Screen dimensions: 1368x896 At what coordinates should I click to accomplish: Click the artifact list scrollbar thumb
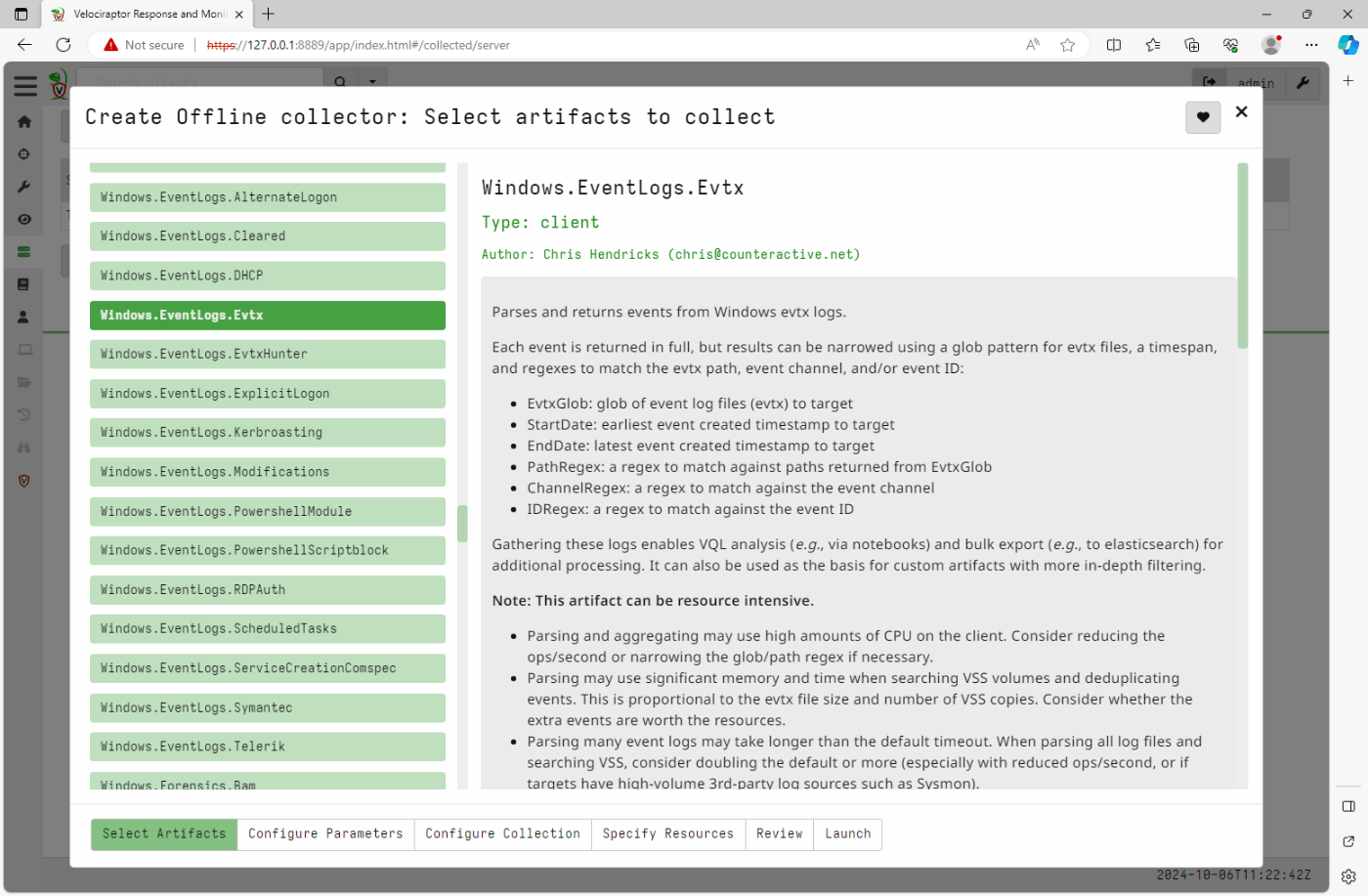point(462,524)
